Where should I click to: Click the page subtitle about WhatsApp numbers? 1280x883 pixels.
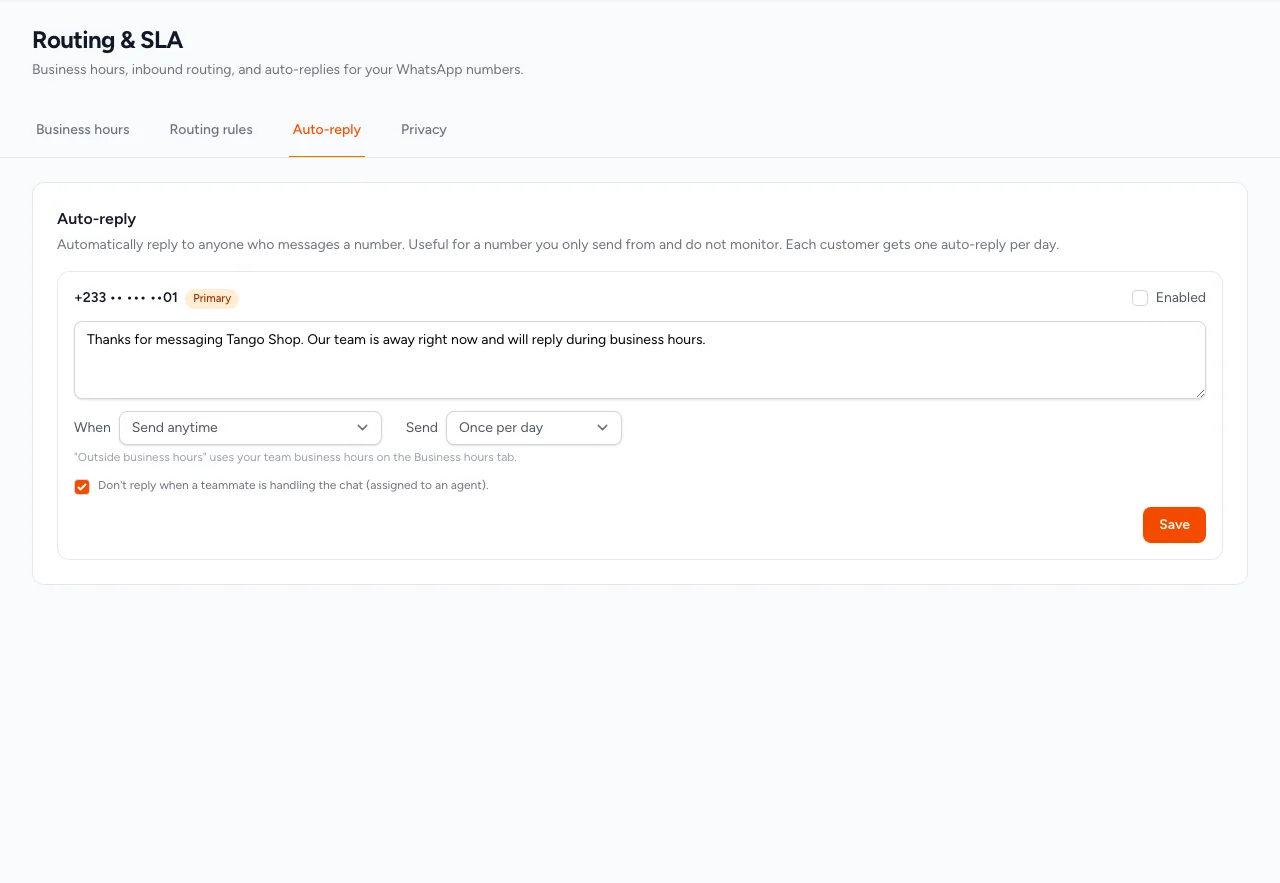pyautogui.click(x=278, y=70)
